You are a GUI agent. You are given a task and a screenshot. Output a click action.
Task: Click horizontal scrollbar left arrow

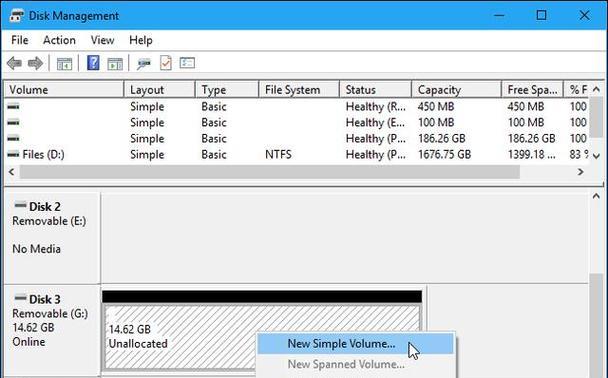coord(12,172)
